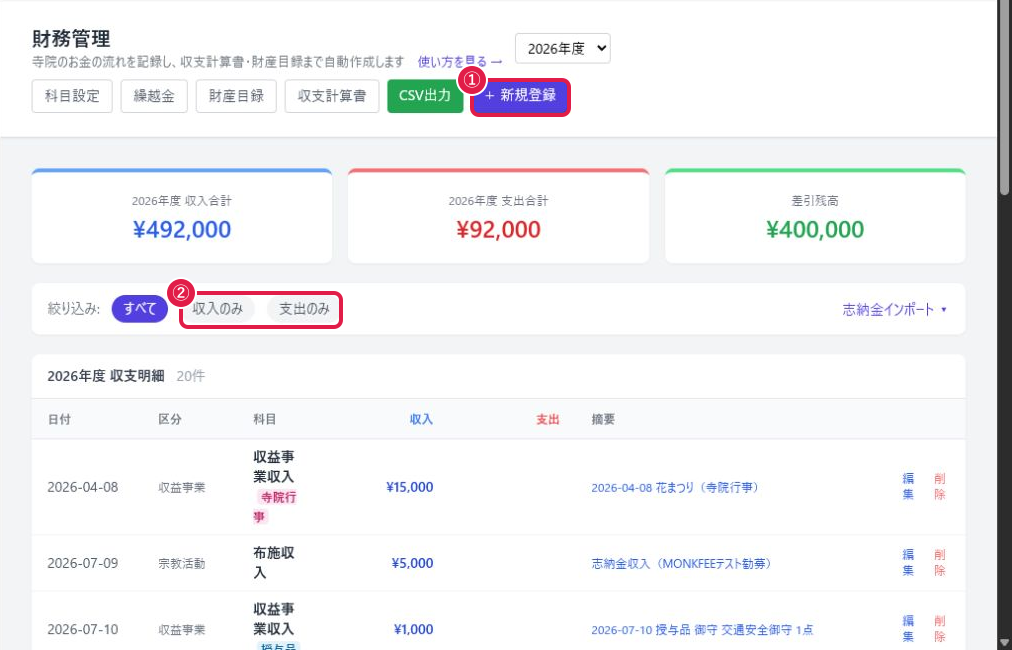The height and width of the screenshot is (650, 1012).
Task: Click the page's vertical scrollbar thumb
Action: [x=1004, y=97]
